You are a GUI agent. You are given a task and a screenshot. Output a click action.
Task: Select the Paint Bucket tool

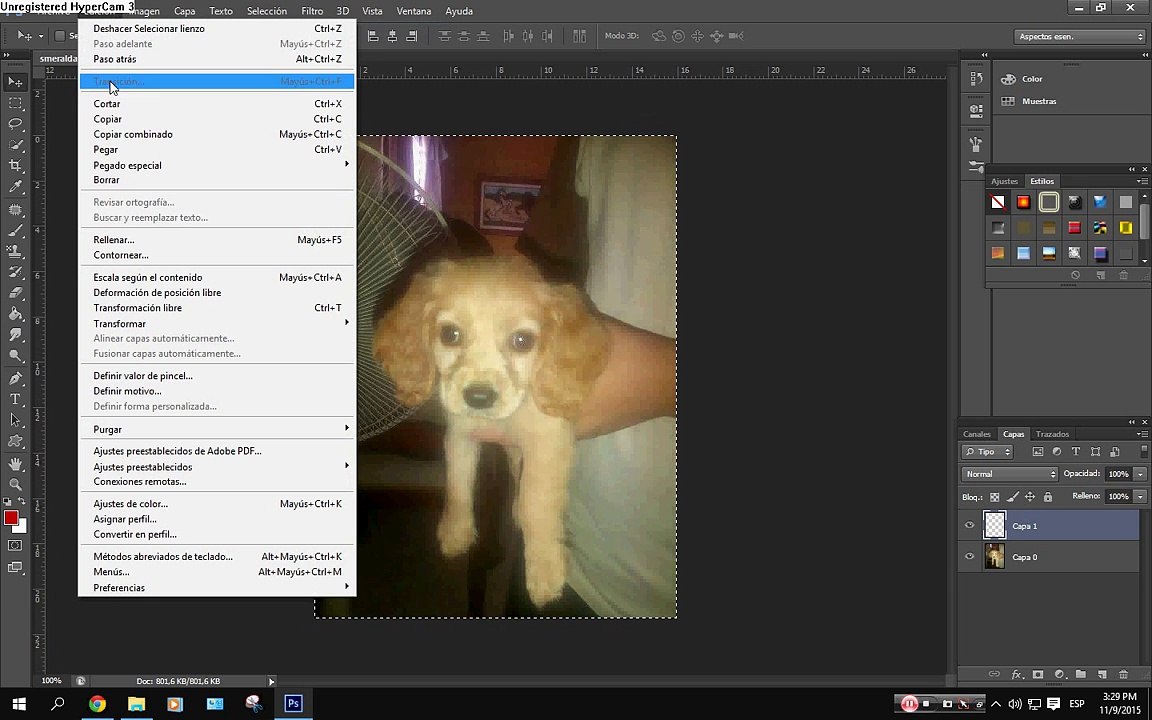point(15,314)
